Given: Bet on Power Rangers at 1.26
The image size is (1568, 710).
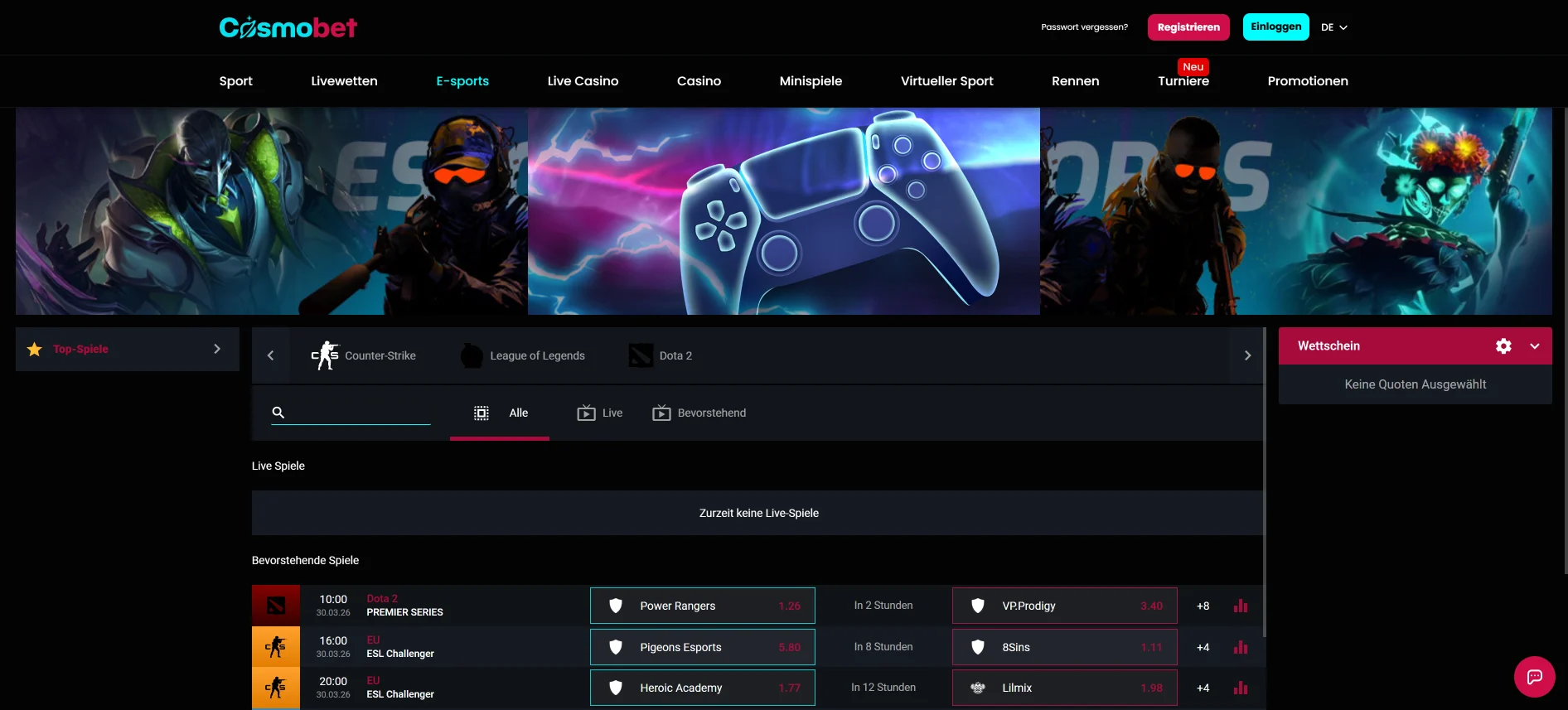Looking at the screenshot, I should coord(703,606).
